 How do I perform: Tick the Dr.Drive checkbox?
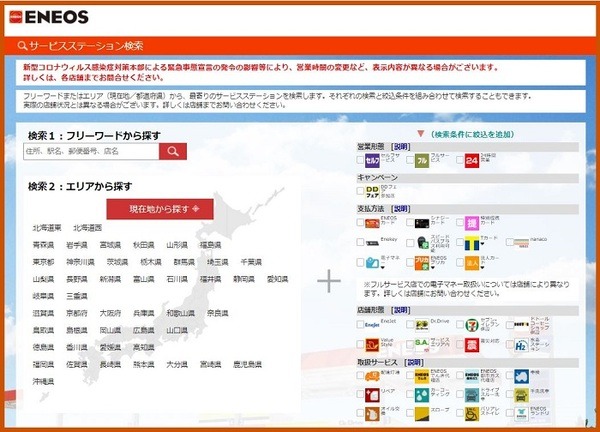[x=410, y=324]
